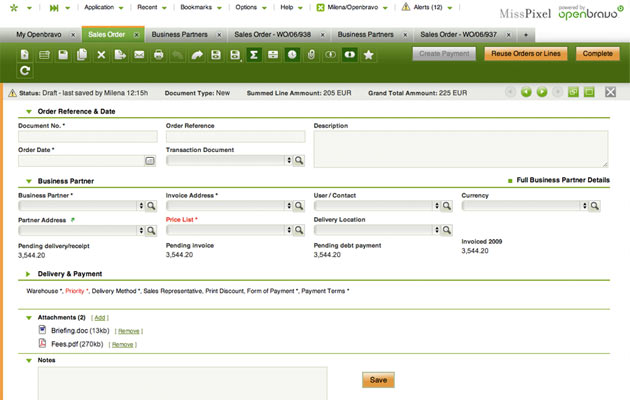Click search magnifier beside Price List field
This screenshot has height=400, width=630.
(x=299, y=230)
